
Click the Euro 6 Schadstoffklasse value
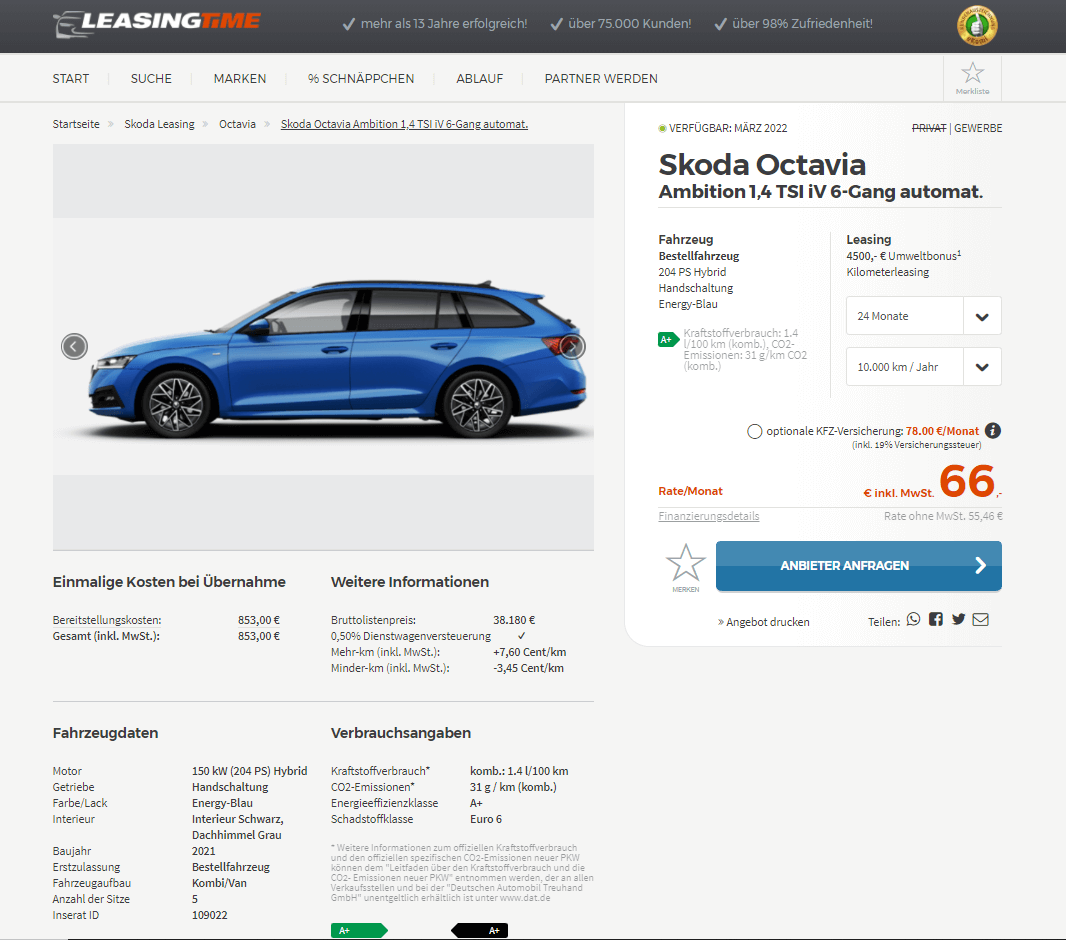[x=485, y=819]
